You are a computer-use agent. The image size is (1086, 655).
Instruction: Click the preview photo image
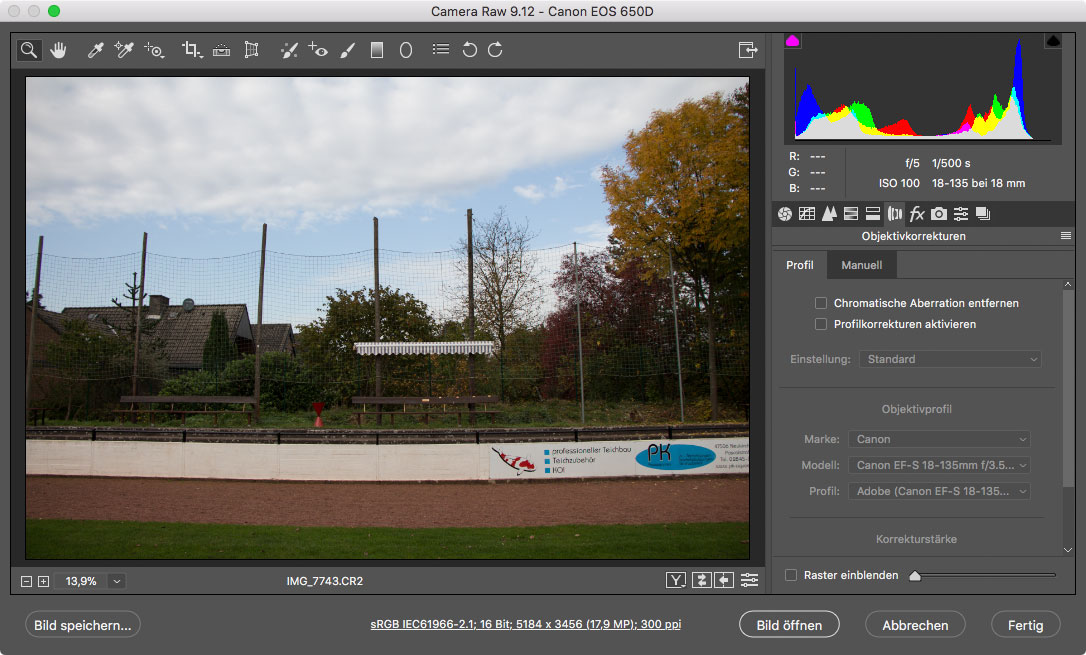click(387, 318)
